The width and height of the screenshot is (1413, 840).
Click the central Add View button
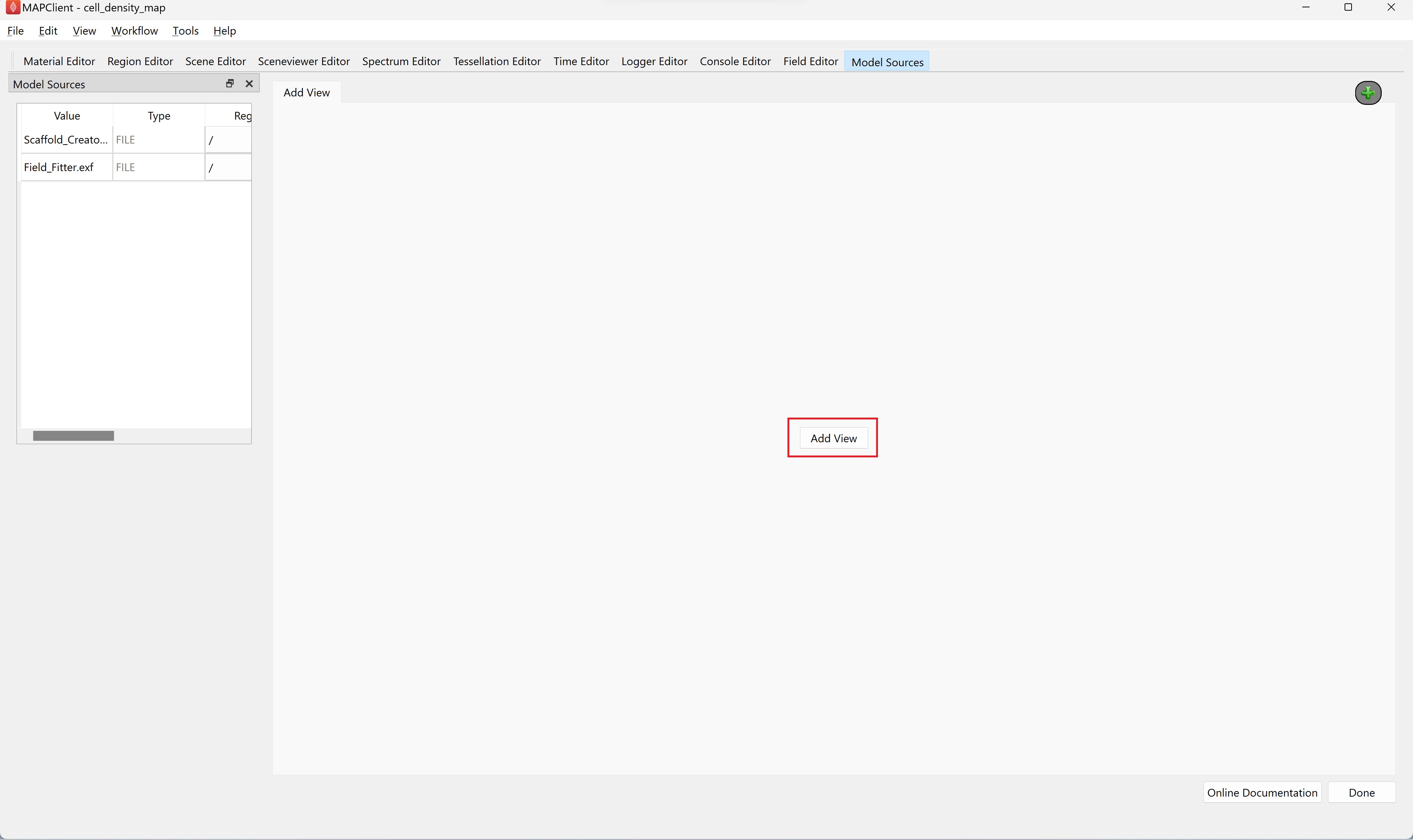point(833,438)
